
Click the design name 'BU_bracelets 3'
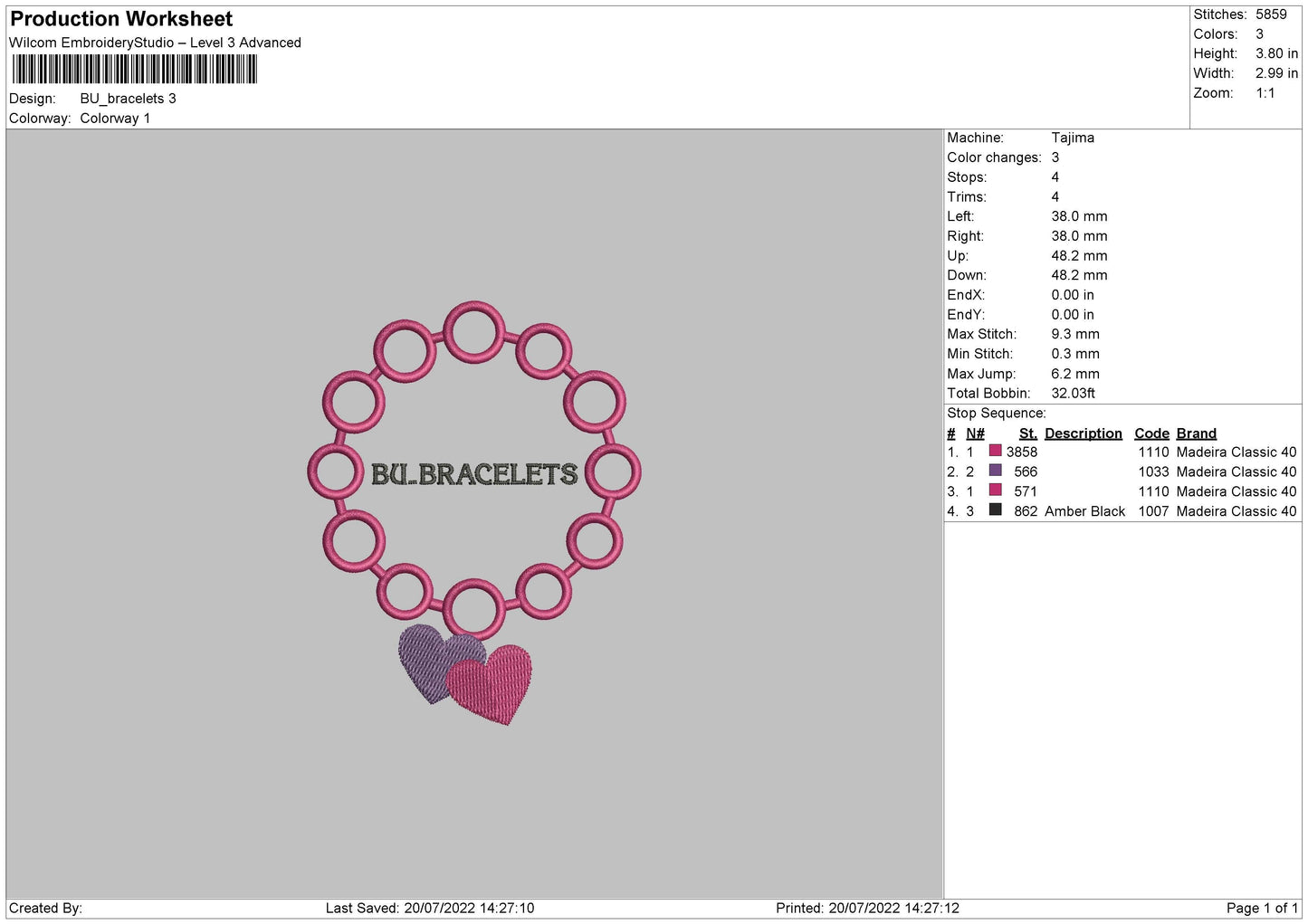pyautogui.click(x=128, y=99)
